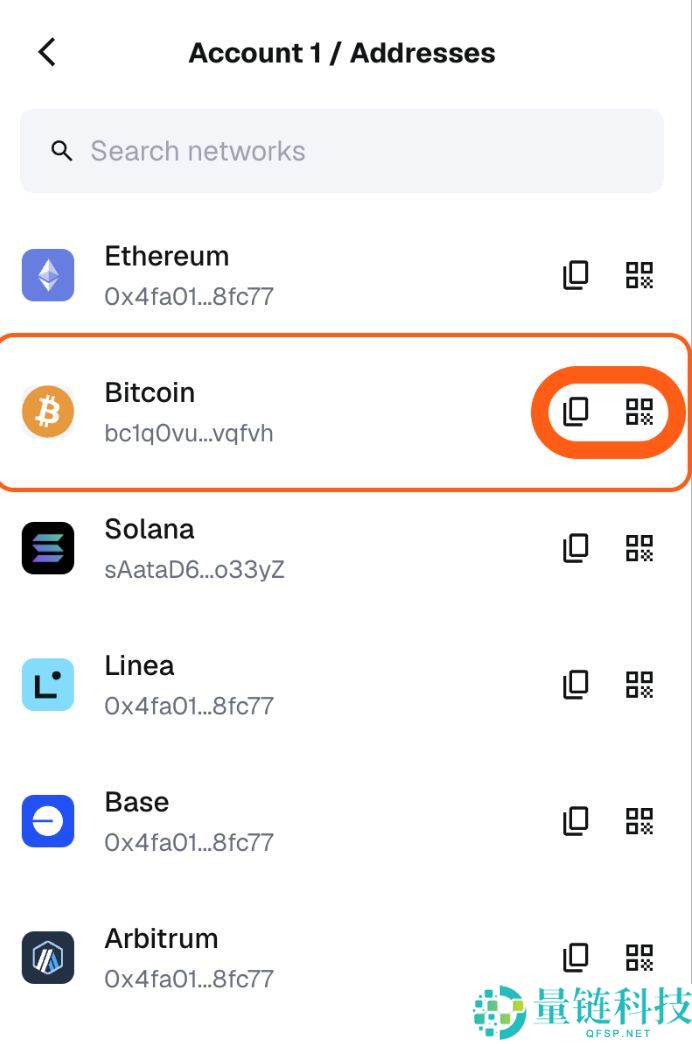Copy the Arbitrum address

[575, 957]
